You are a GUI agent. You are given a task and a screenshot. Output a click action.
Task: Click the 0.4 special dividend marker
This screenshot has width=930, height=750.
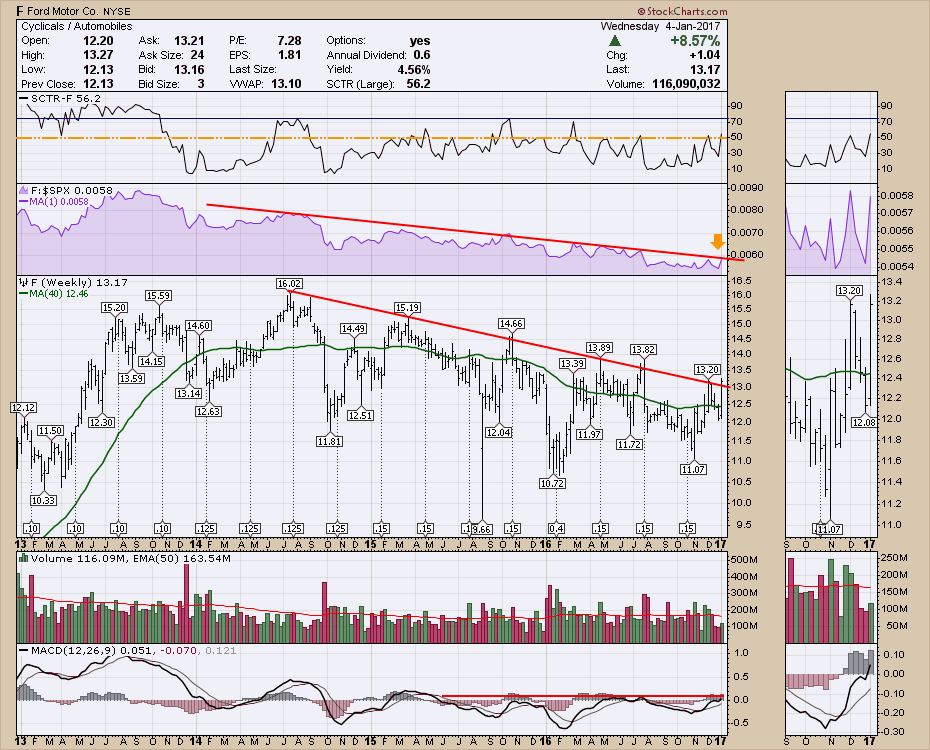coord(556,529)
